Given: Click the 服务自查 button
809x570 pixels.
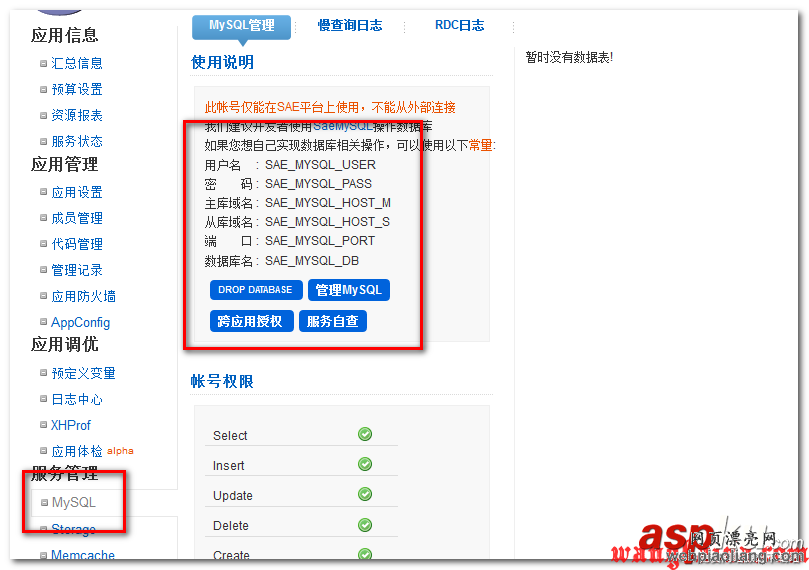Looking at the screenshot, I should [333, 321].
